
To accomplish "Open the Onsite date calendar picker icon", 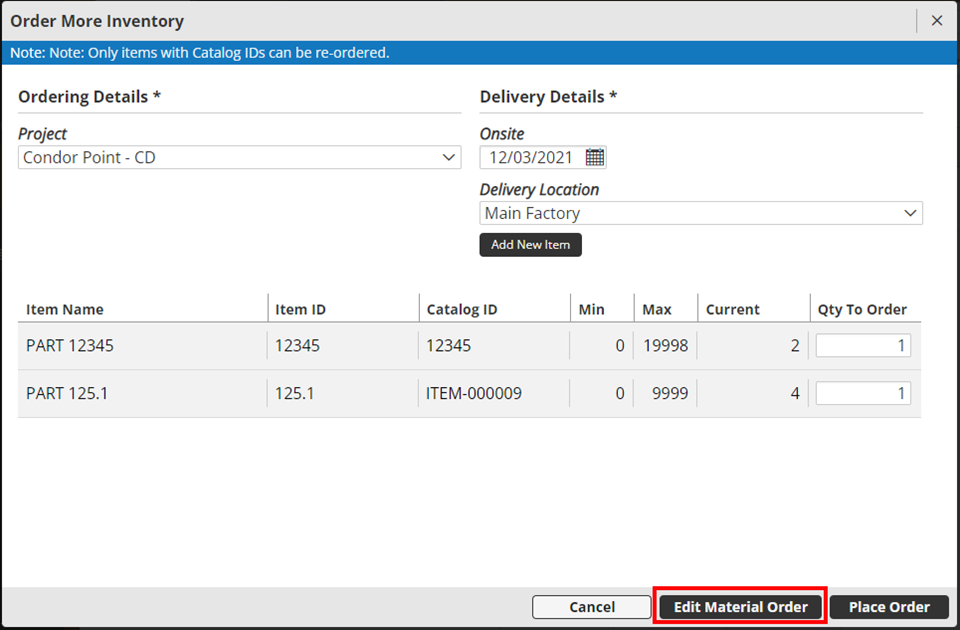I will (x=595, y=158).
